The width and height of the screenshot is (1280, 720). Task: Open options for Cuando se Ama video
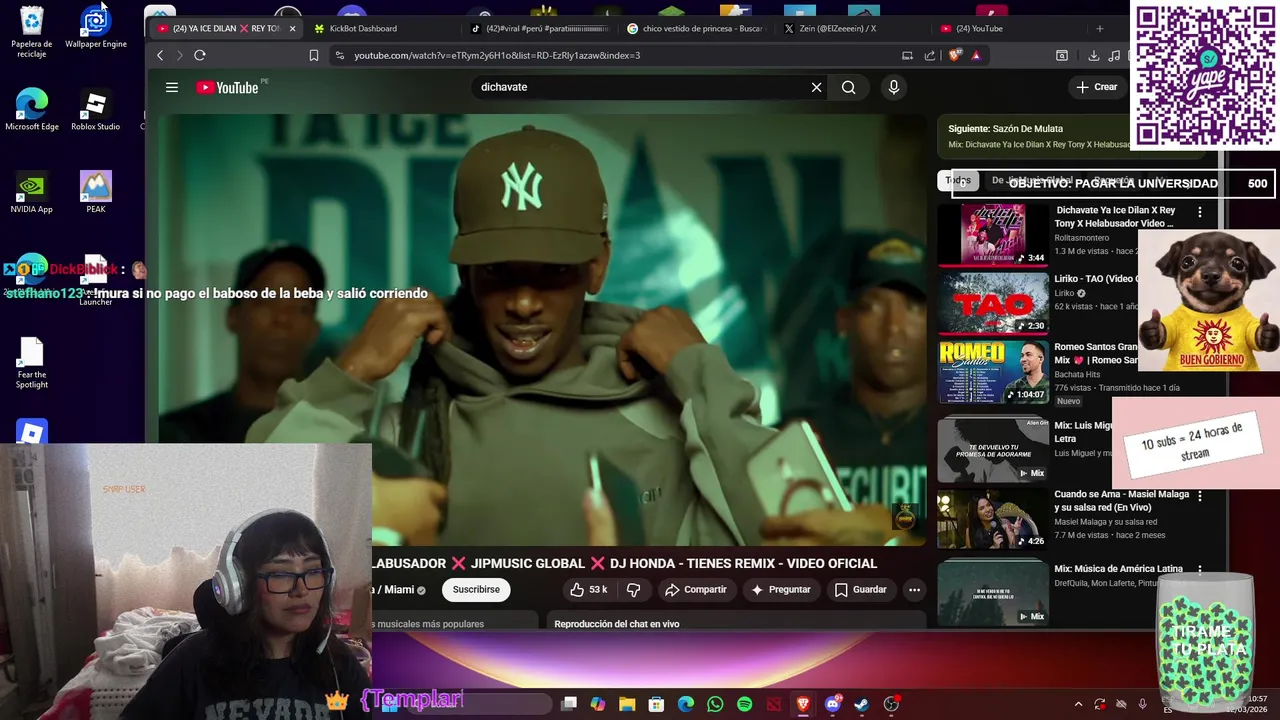1200,496
